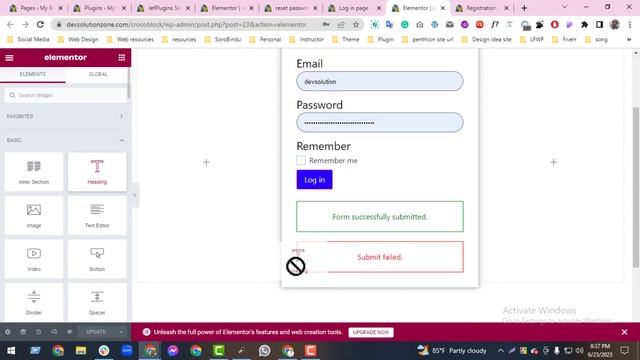
Task: Open the Fiverr bookmark folder
Action: coord(564,40)
